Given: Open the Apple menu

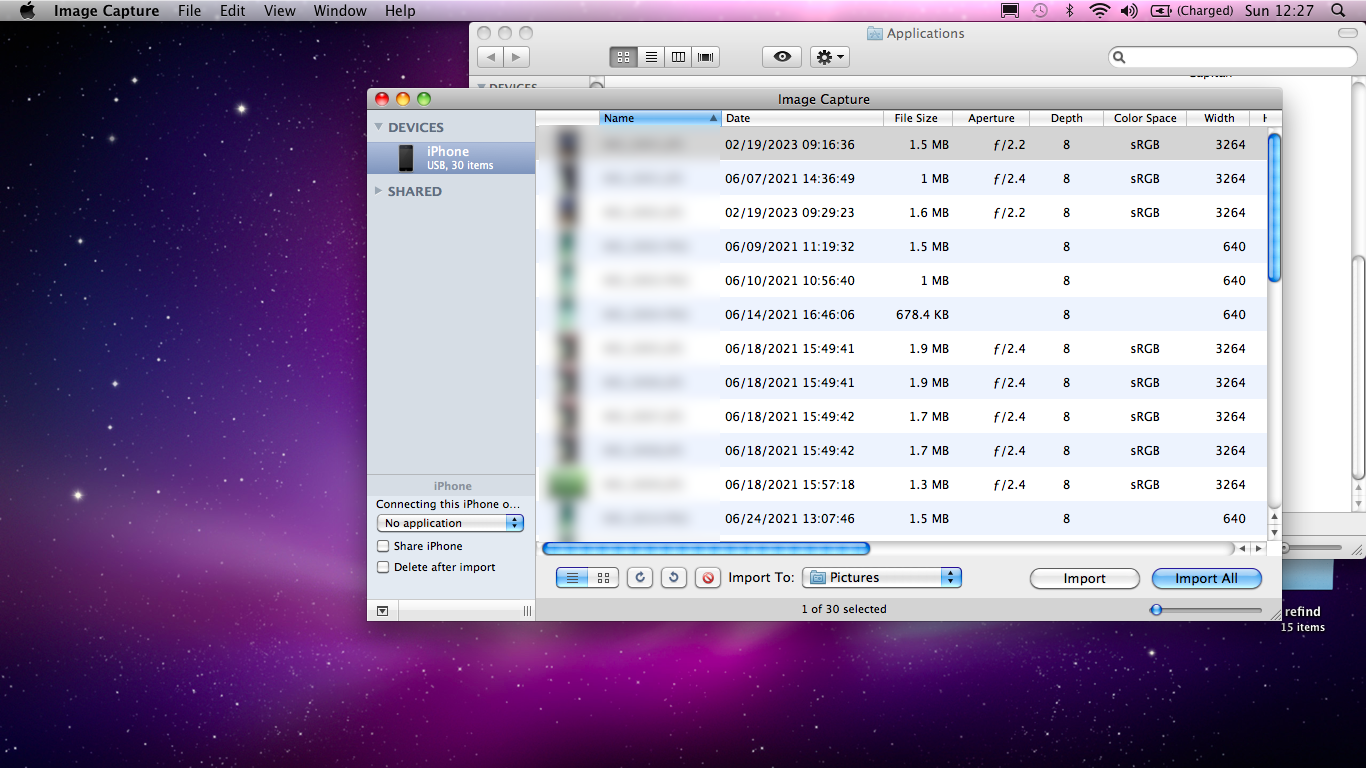Looking at the screenshot, I should click(27, 11).
